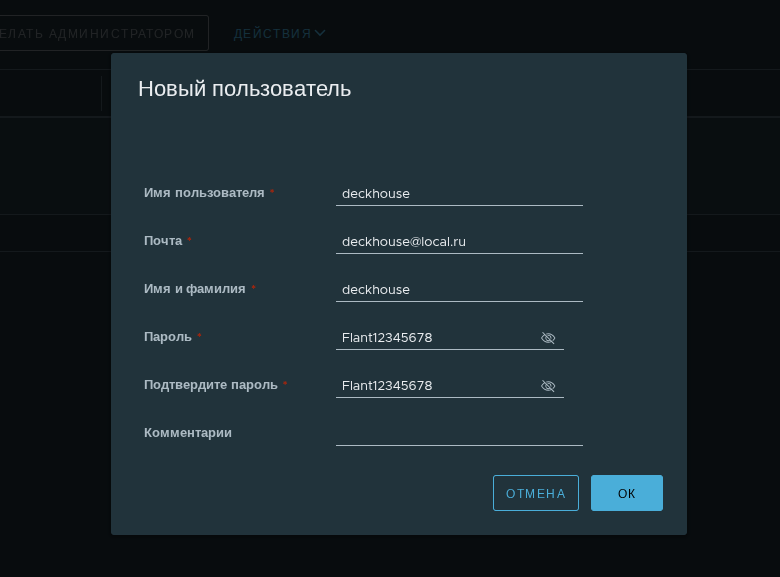Click the chevron arrow next to Действия
Viewport: 780px width, 577px height.
(x=320, y=33)
